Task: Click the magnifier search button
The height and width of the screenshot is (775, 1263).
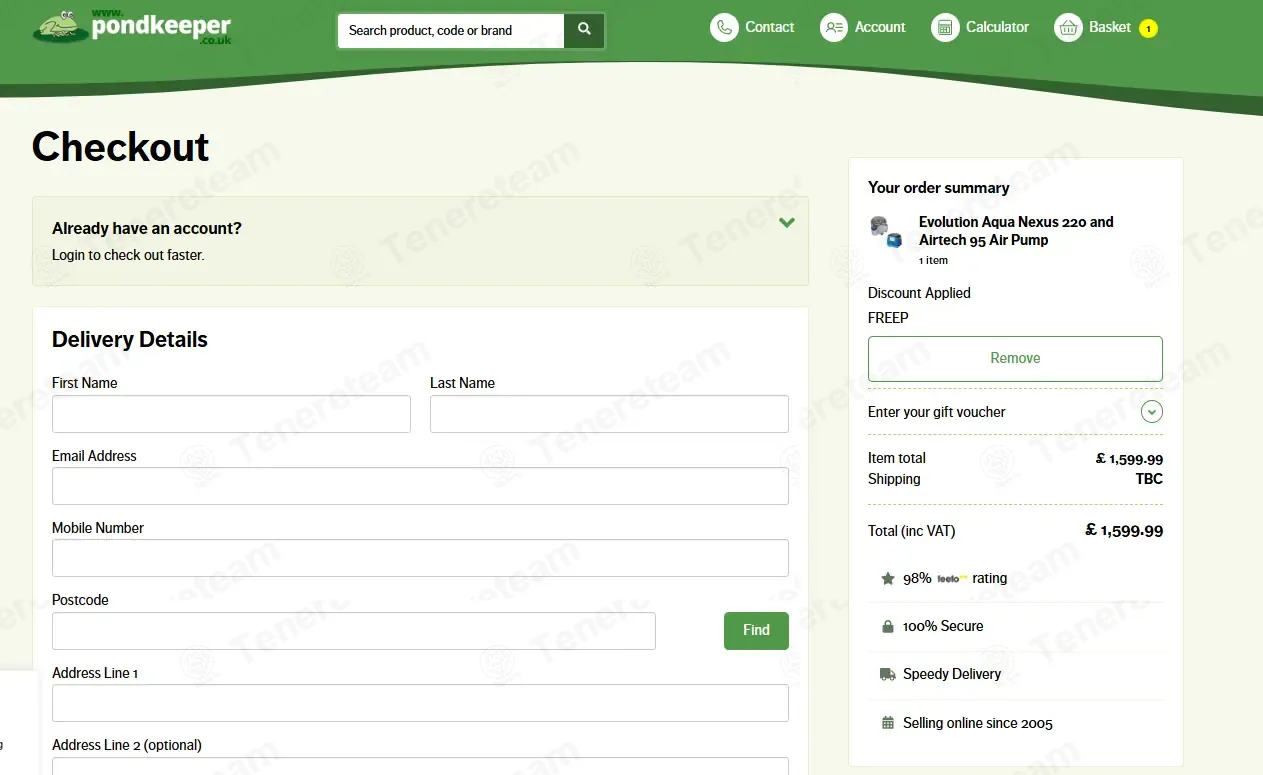Action: click(x=584, y=30)
